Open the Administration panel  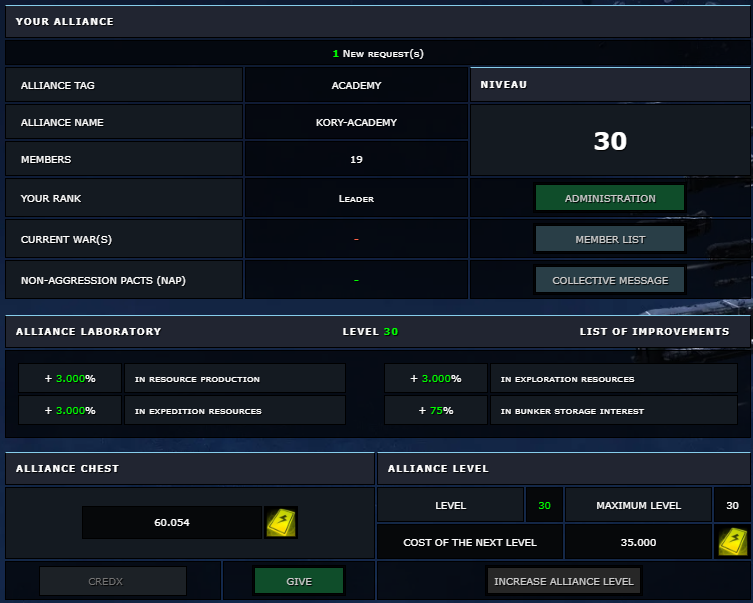[610, 198]
